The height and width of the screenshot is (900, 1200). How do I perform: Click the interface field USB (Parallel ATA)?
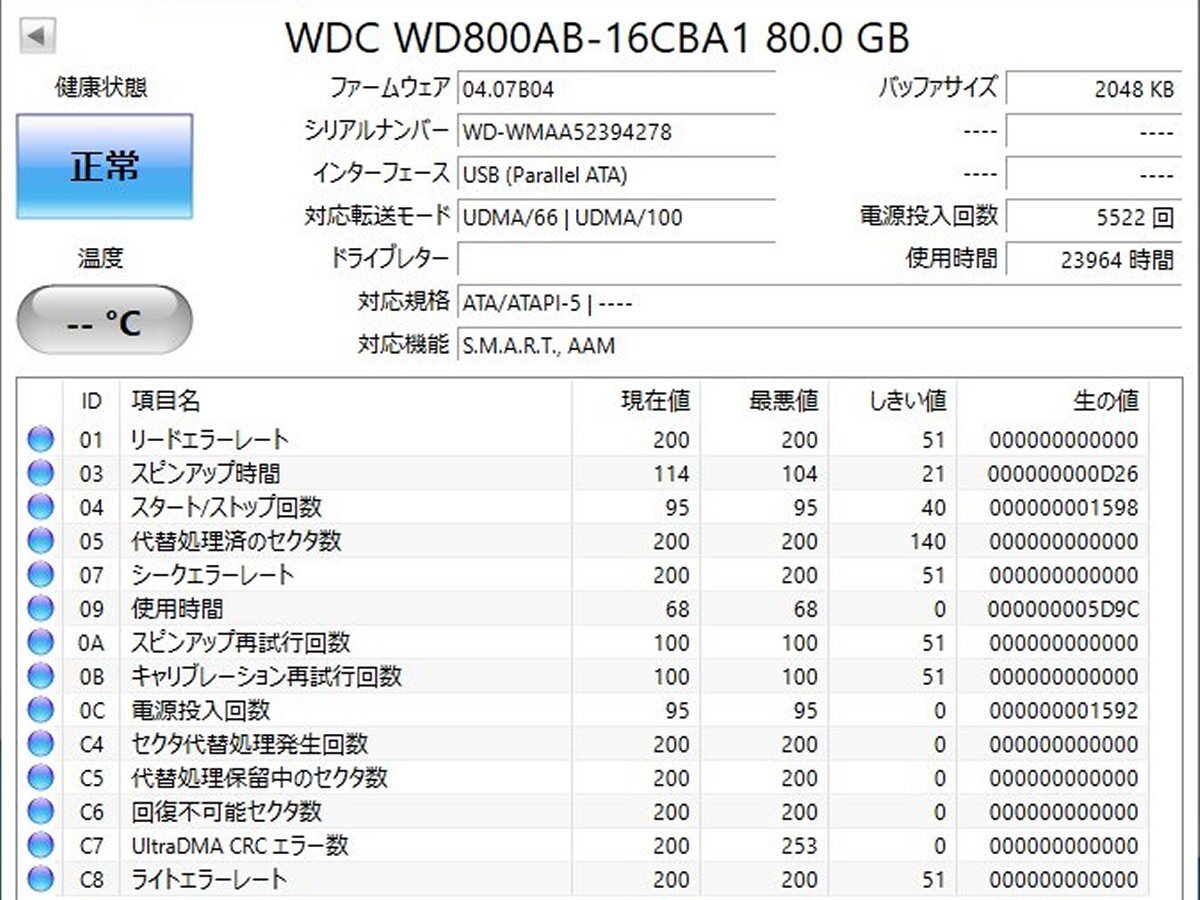[616, 174]
